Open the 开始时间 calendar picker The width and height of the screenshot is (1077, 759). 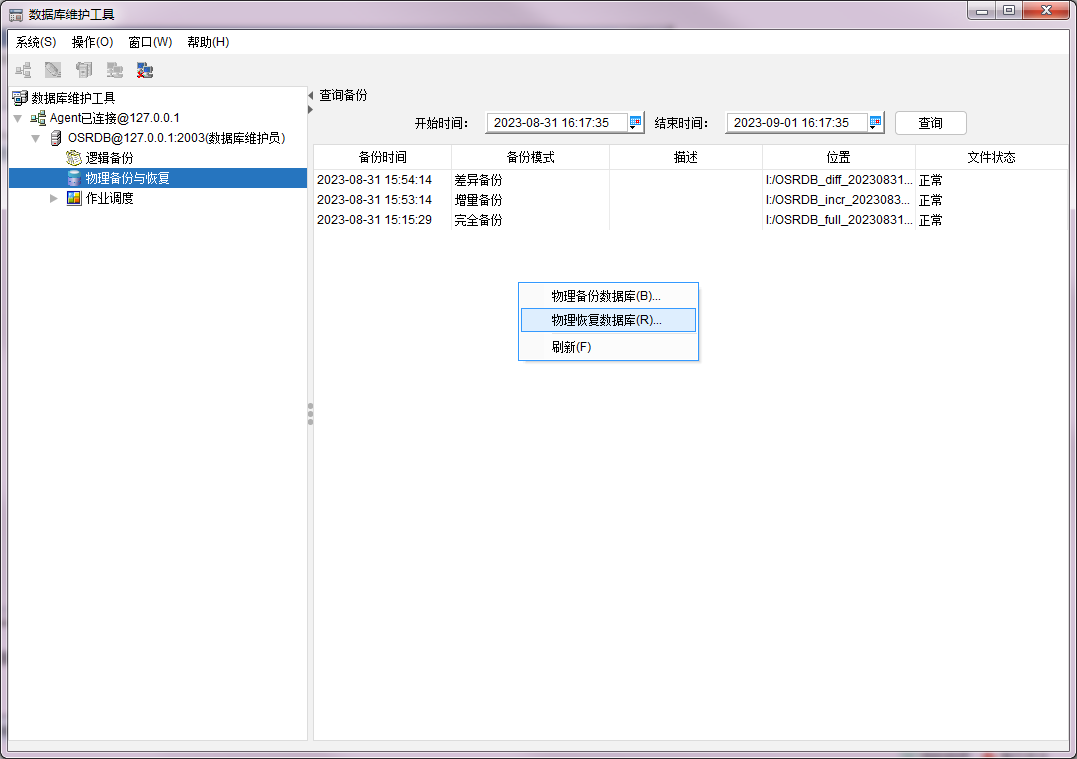(636, 123)
